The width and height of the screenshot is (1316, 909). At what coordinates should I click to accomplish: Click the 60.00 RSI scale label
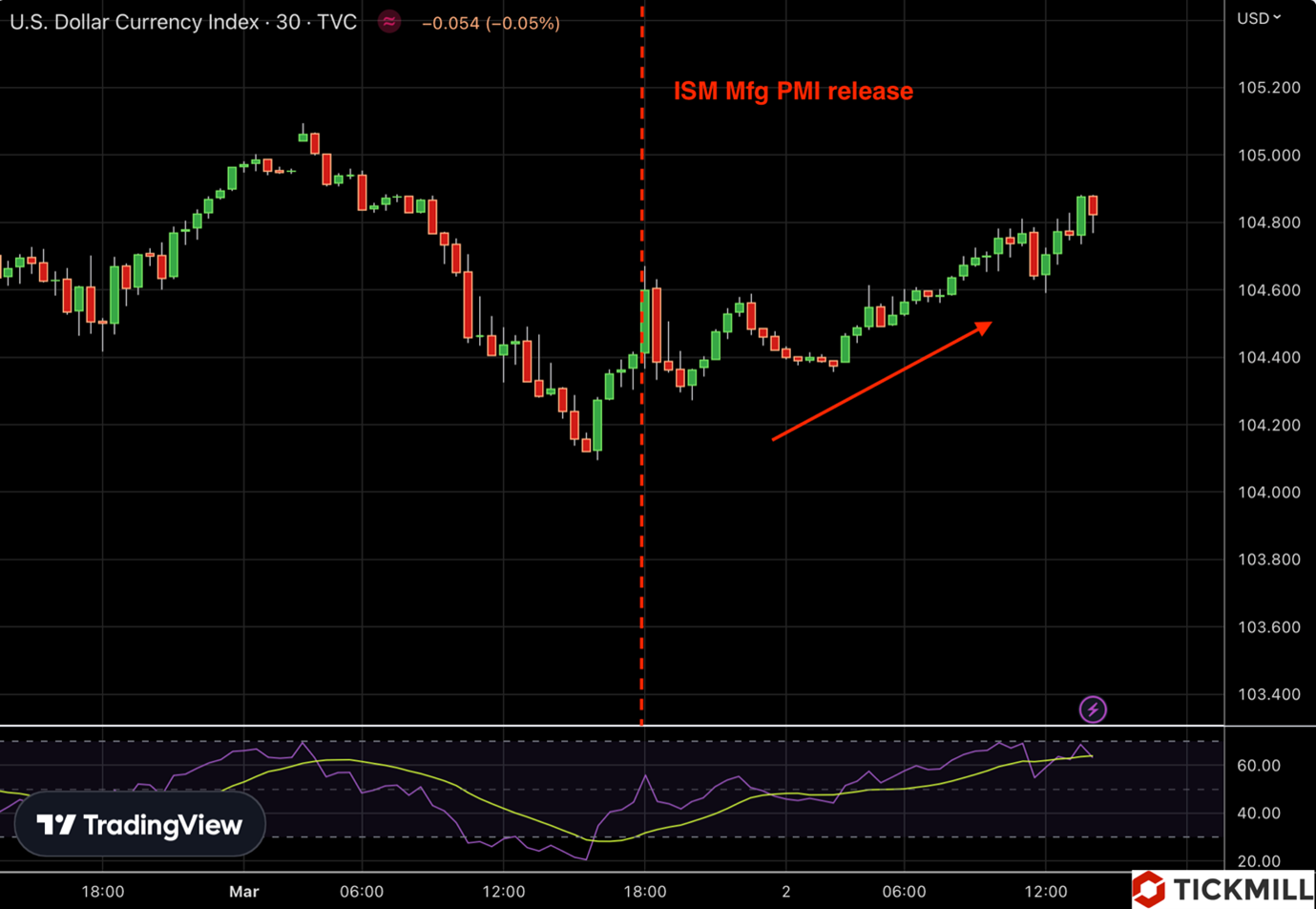(x=1259, y=766)
